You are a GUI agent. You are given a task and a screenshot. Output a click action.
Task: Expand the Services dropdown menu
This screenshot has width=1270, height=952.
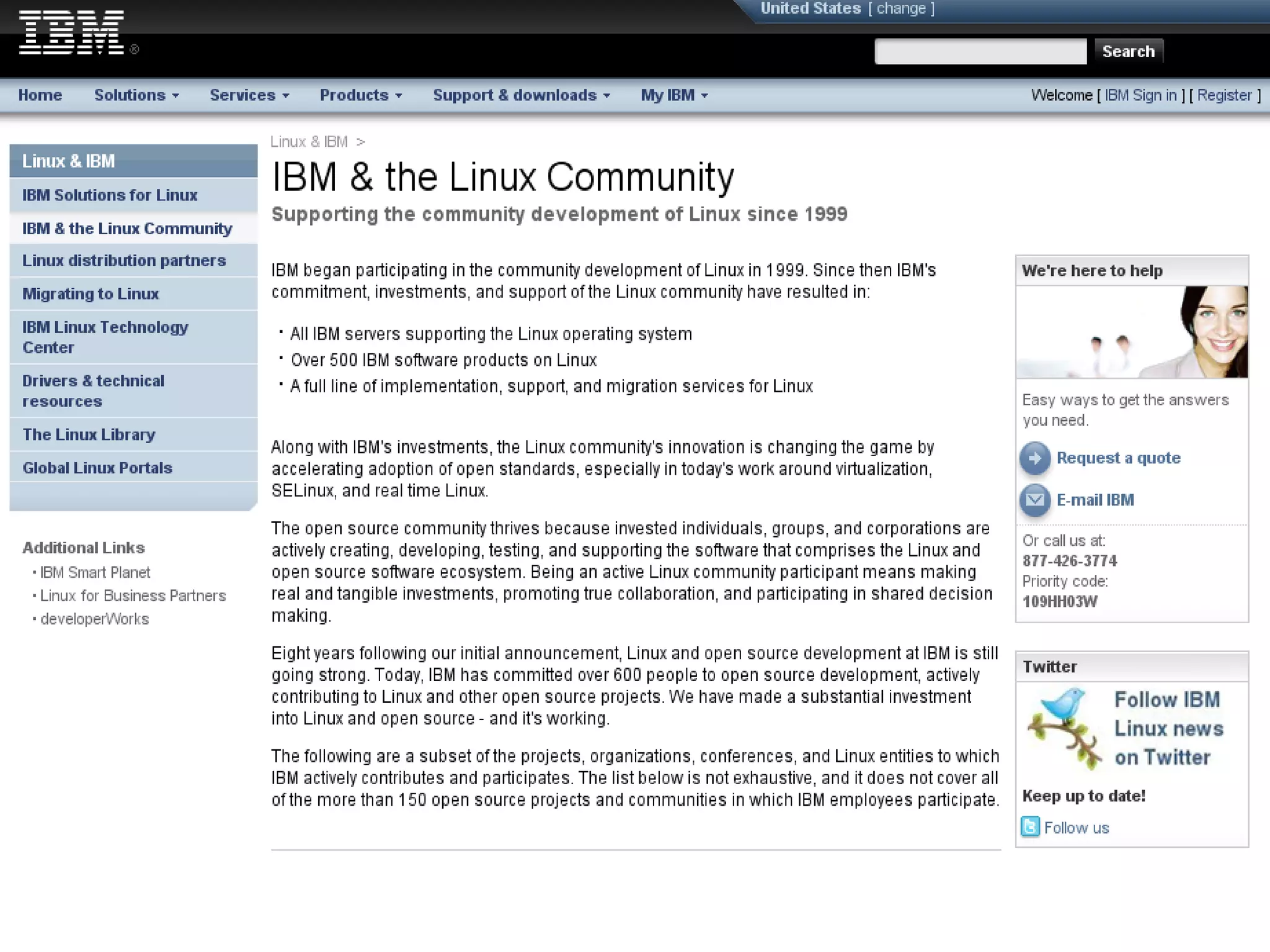[249, 95]
